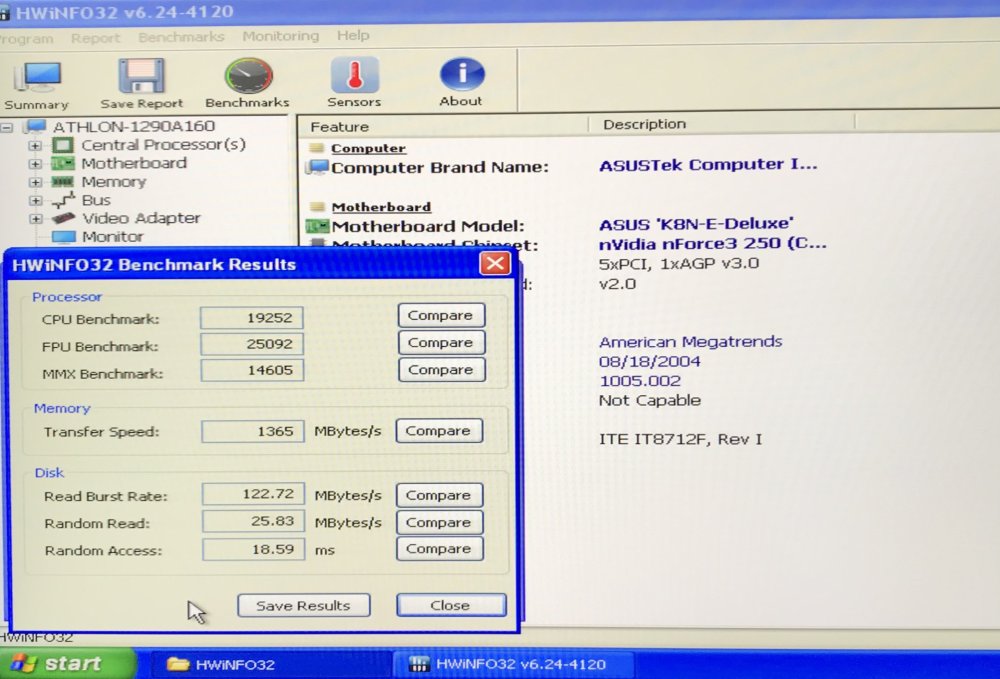Launch the Benchmarks tool icon
Image resolution: width=1000 pixels, height=679 pixels.
pyautogui.click(x=246, y=75)
